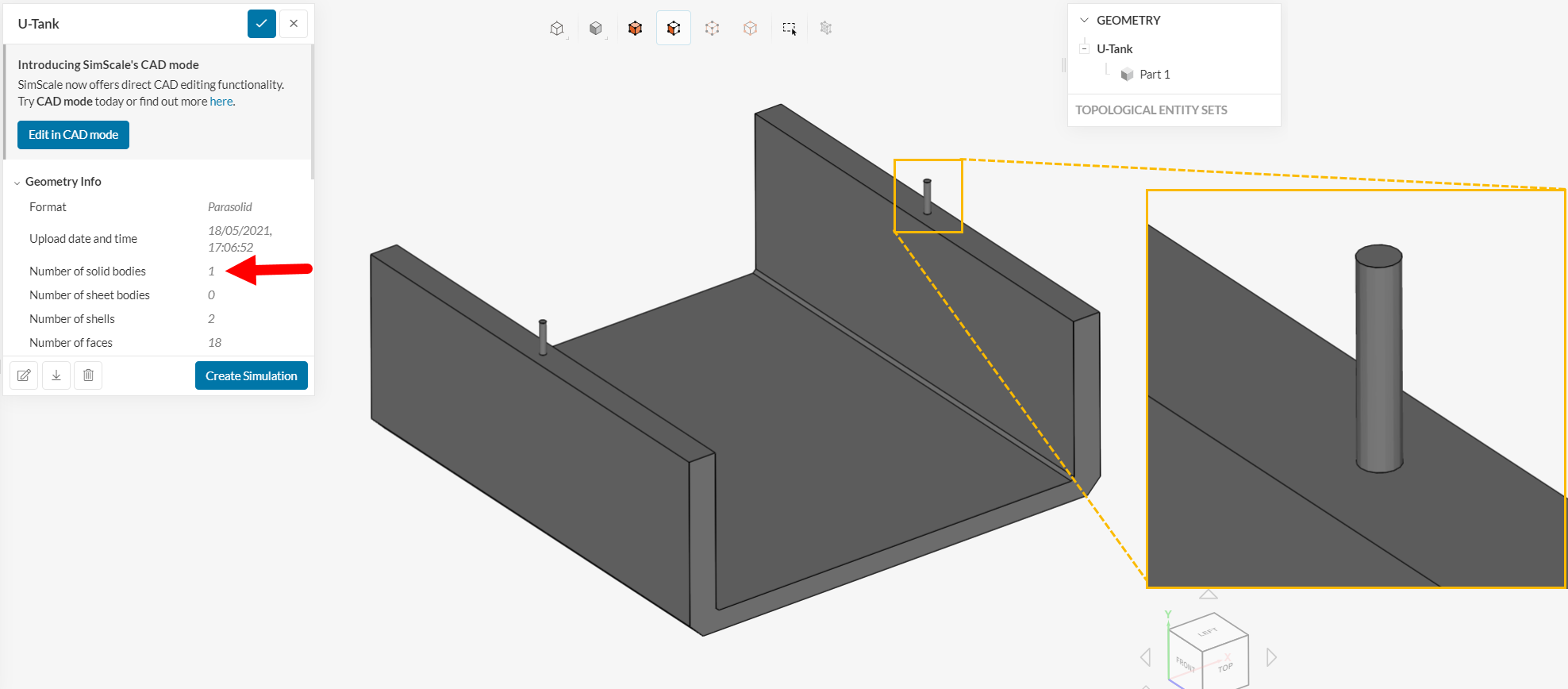The width and height of the screenshot is (1568, 689).
Task: Click the 'Format' label in Geometry Info
Action: point(48,207)
